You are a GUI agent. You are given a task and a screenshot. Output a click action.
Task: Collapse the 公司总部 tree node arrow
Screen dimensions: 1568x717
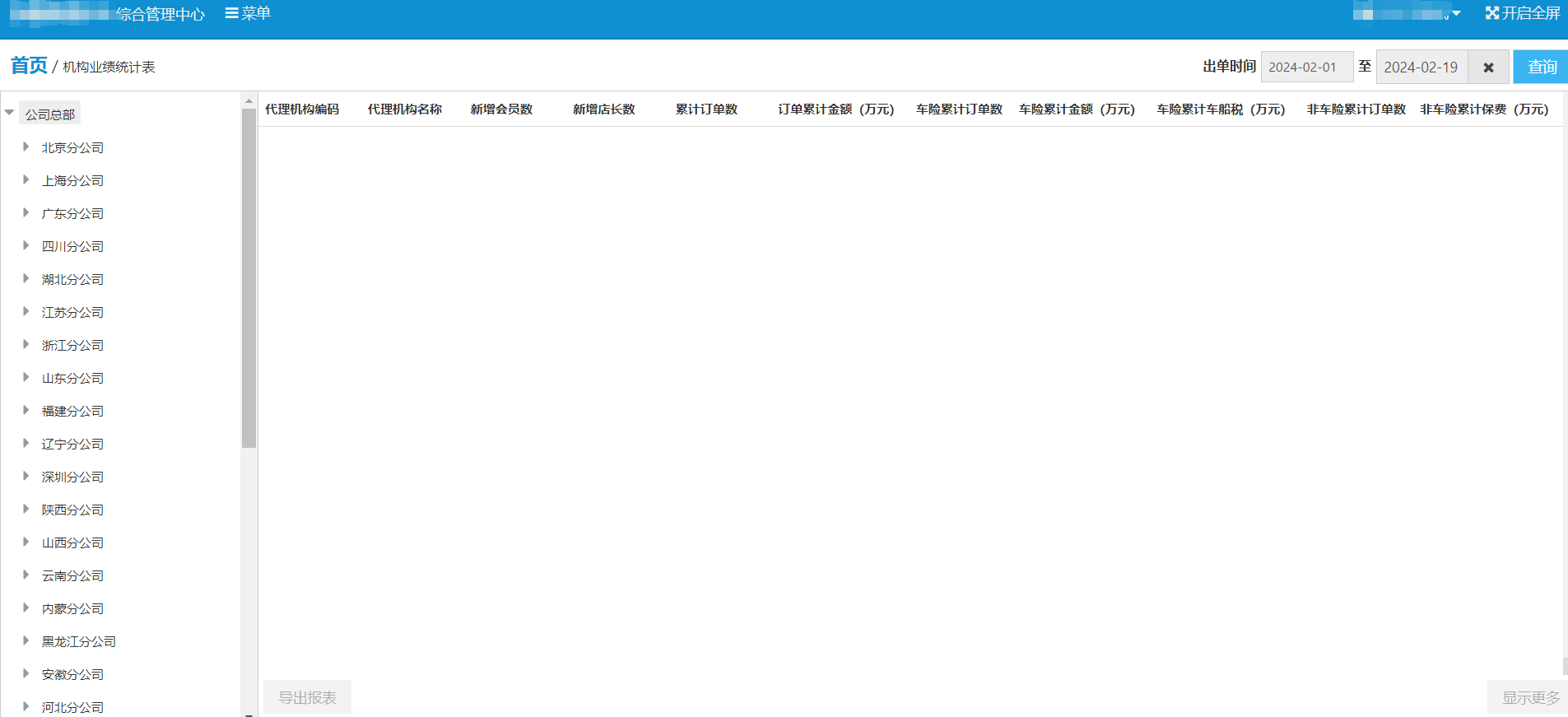(x=10, y=113)
